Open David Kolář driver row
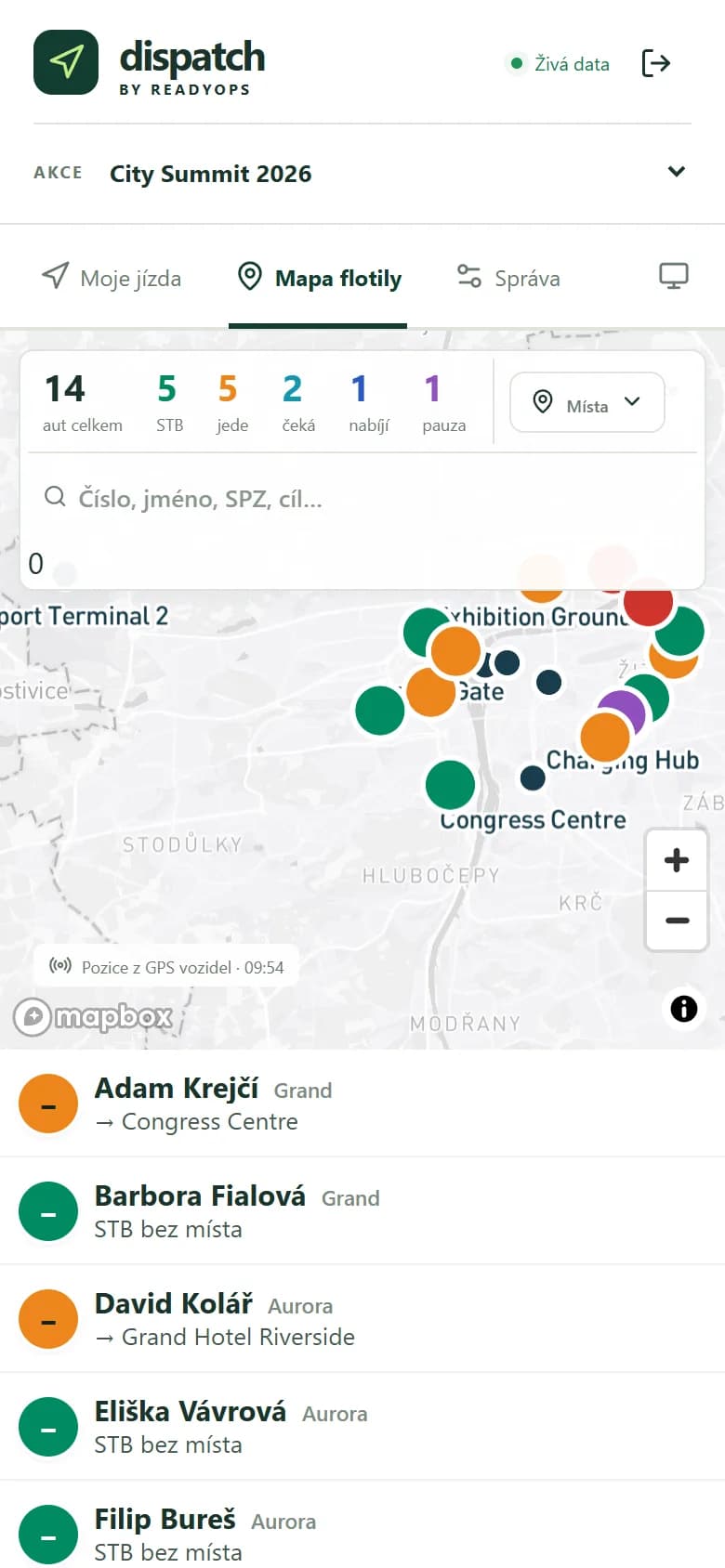 pyautogui.click(x=362, y=1319)
